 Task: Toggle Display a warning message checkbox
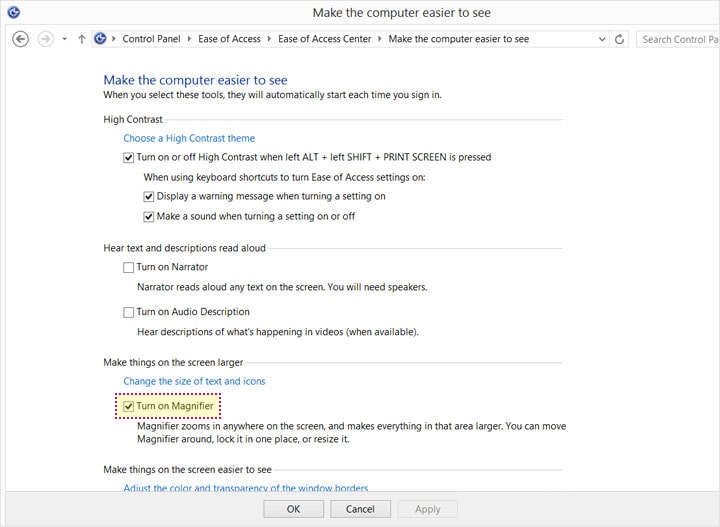pos(148,196)
